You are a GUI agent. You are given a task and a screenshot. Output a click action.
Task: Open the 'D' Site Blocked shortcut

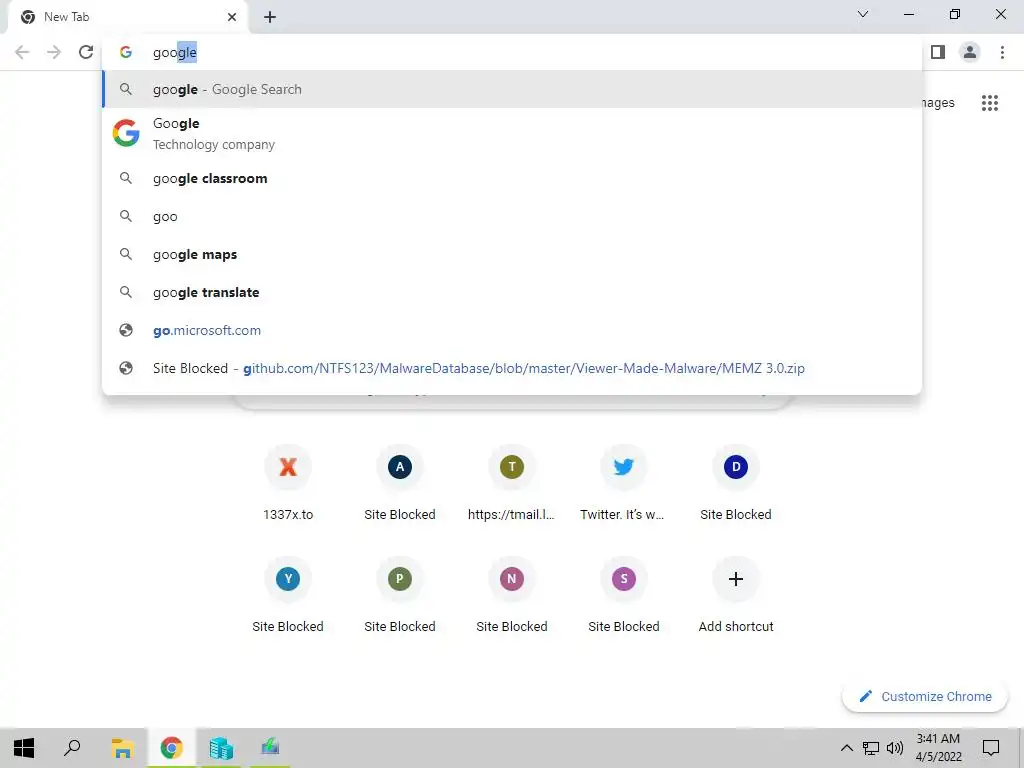(735, 483)
